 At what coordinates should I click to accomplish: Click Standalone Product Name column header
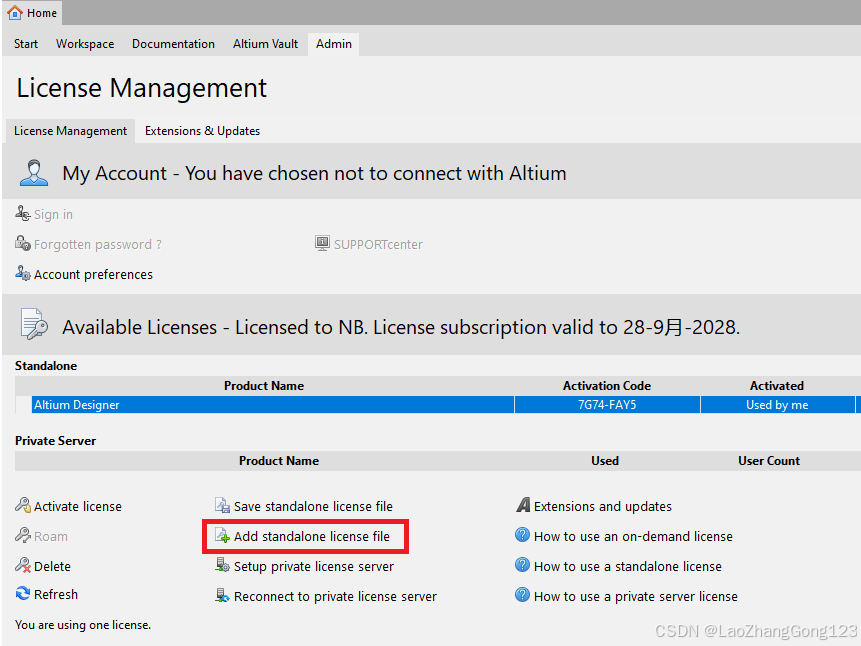point(264,386)
